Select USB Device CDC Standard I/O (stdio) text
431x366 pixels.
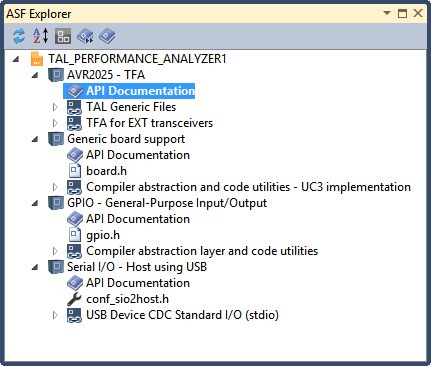pyautogui.click(x=182, y=315)
